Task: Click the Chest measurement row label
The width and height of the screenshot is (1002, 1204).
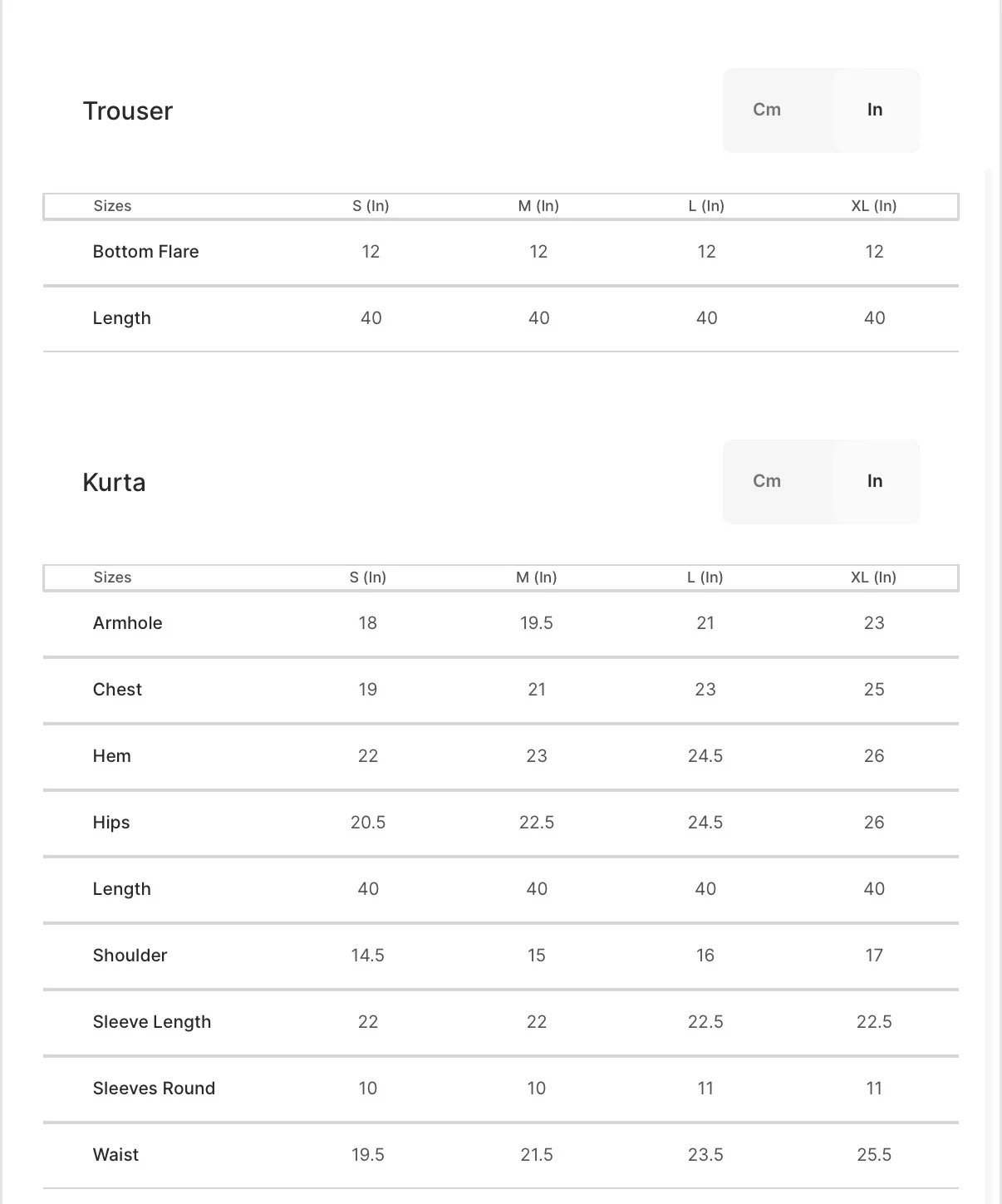Action: 117,690
